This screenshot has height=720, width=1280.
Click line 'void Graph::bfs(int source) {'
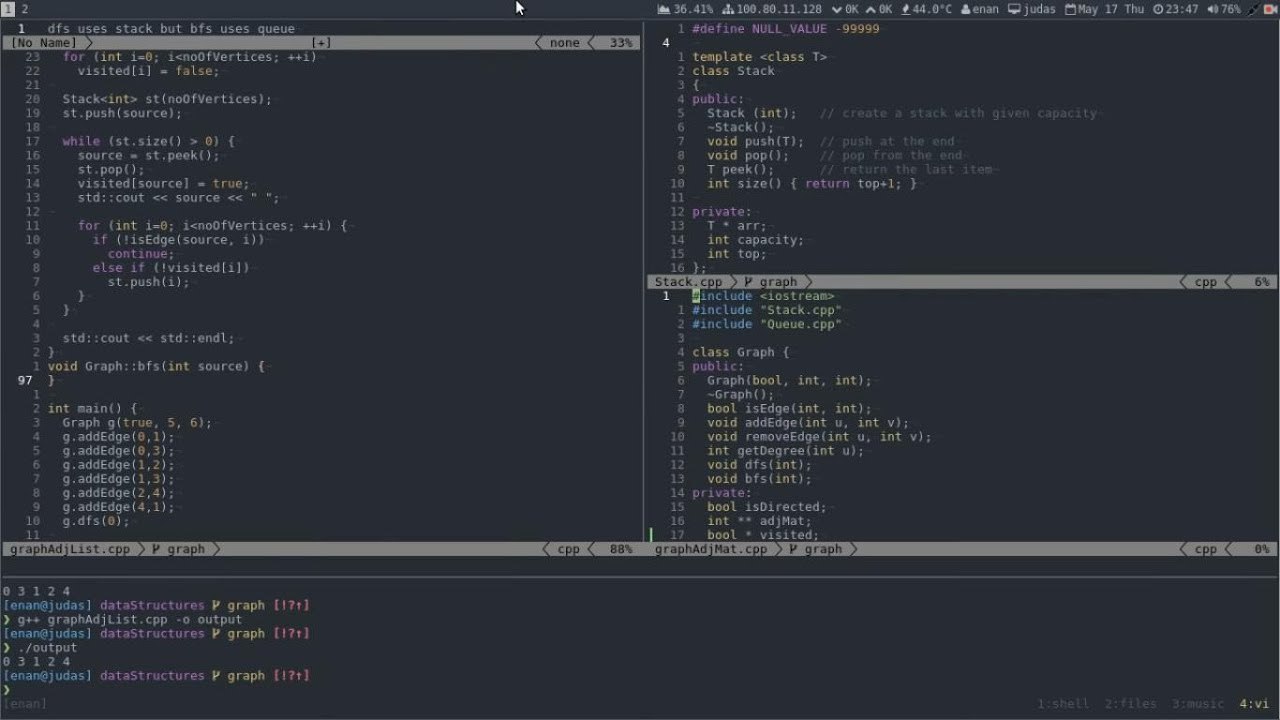tap(156, 366)
